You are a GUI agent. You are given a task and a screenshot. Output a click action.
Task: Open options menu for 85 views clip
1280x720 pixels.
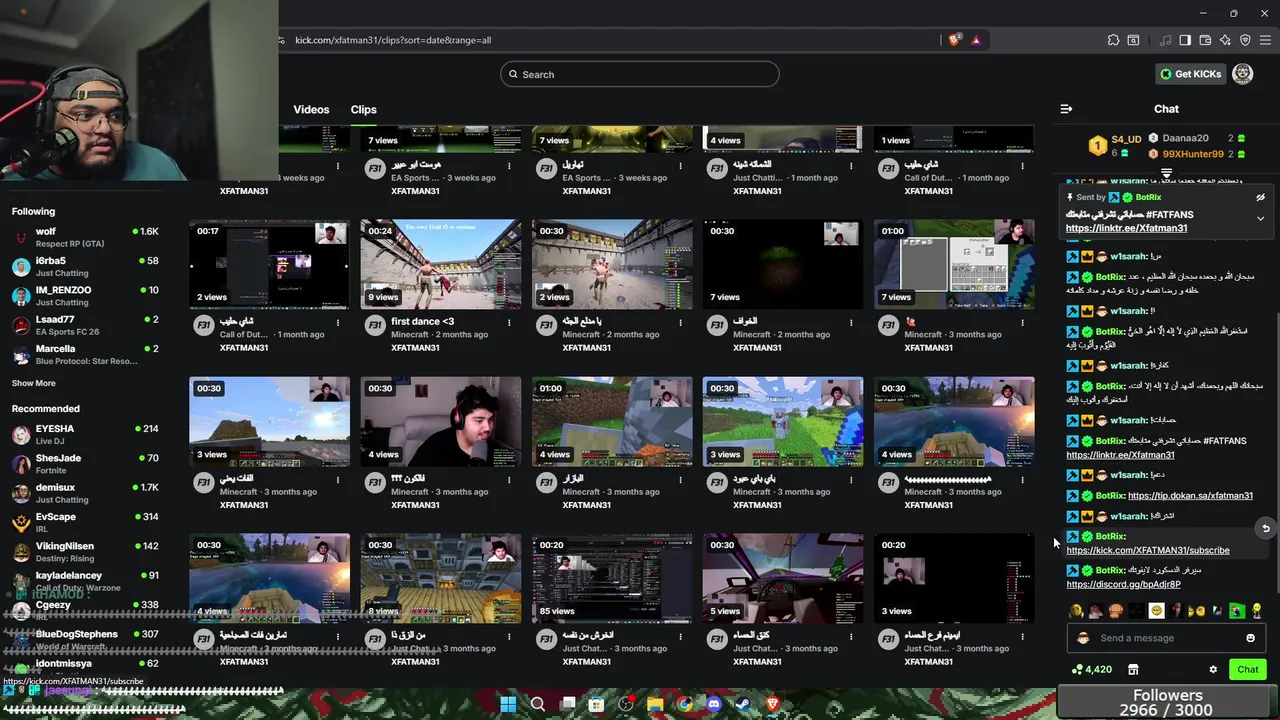(x=680, y=636)
